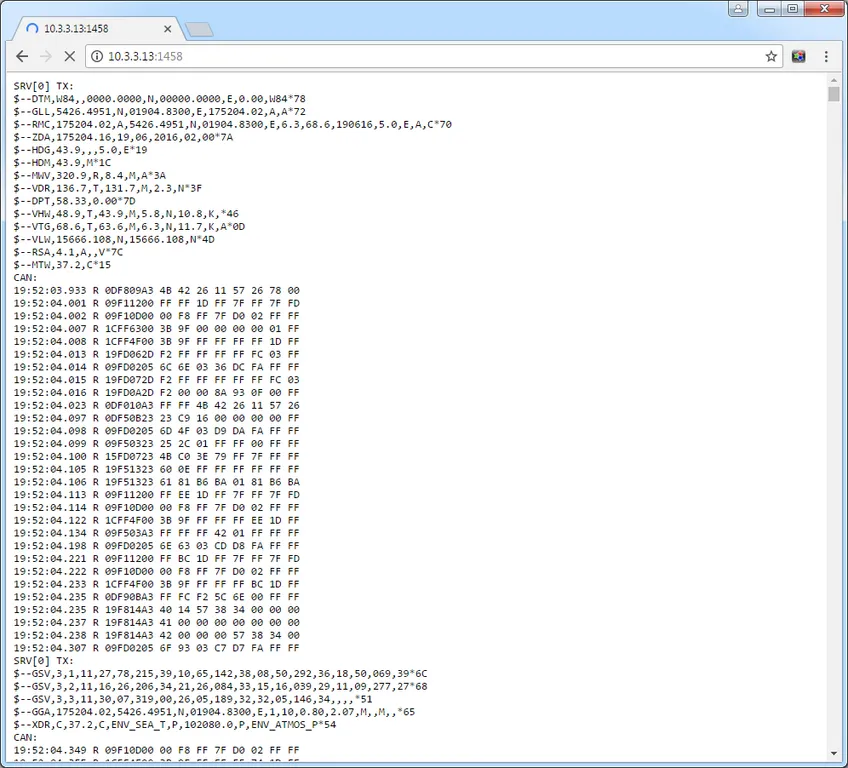Screen dimensions: 848x768
Task: Close the browser window
Action: (824, 9)
